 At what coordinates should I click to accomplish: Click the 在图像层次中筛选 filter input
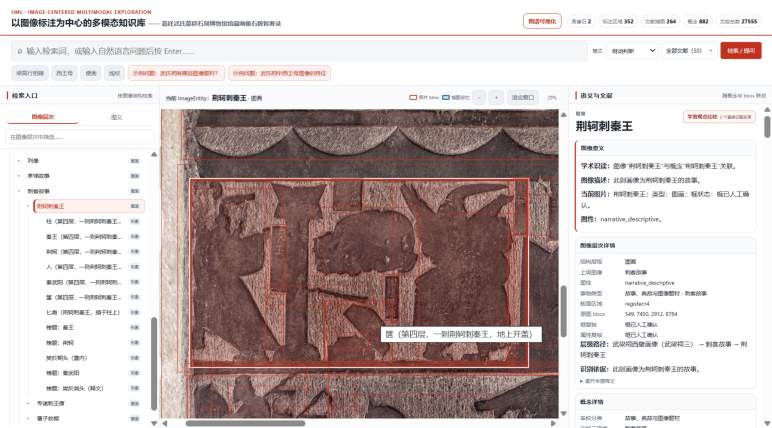click(80, 137)
